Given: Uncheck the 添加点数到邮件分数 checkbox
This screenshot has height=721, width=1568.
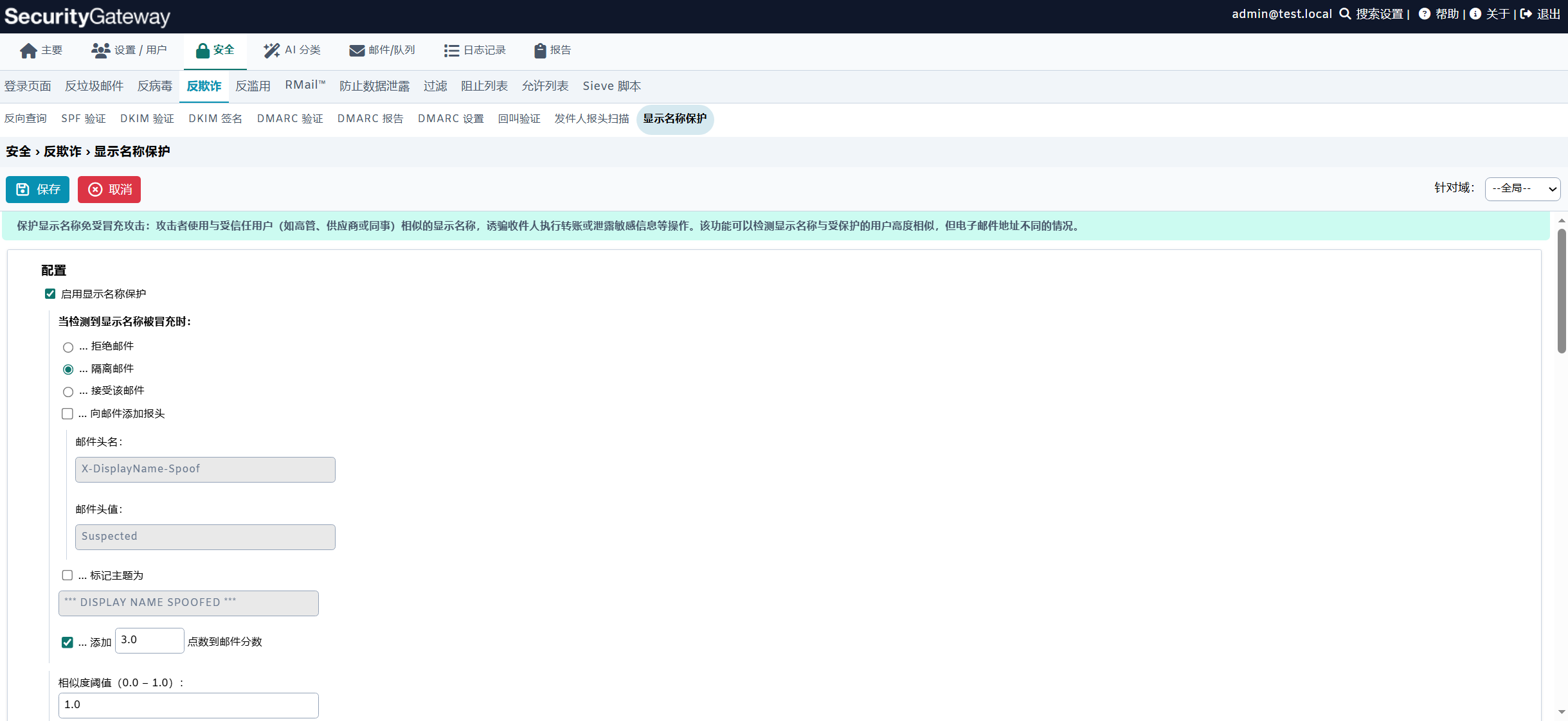Looking at the screenshot, I should tap(68, 642).
